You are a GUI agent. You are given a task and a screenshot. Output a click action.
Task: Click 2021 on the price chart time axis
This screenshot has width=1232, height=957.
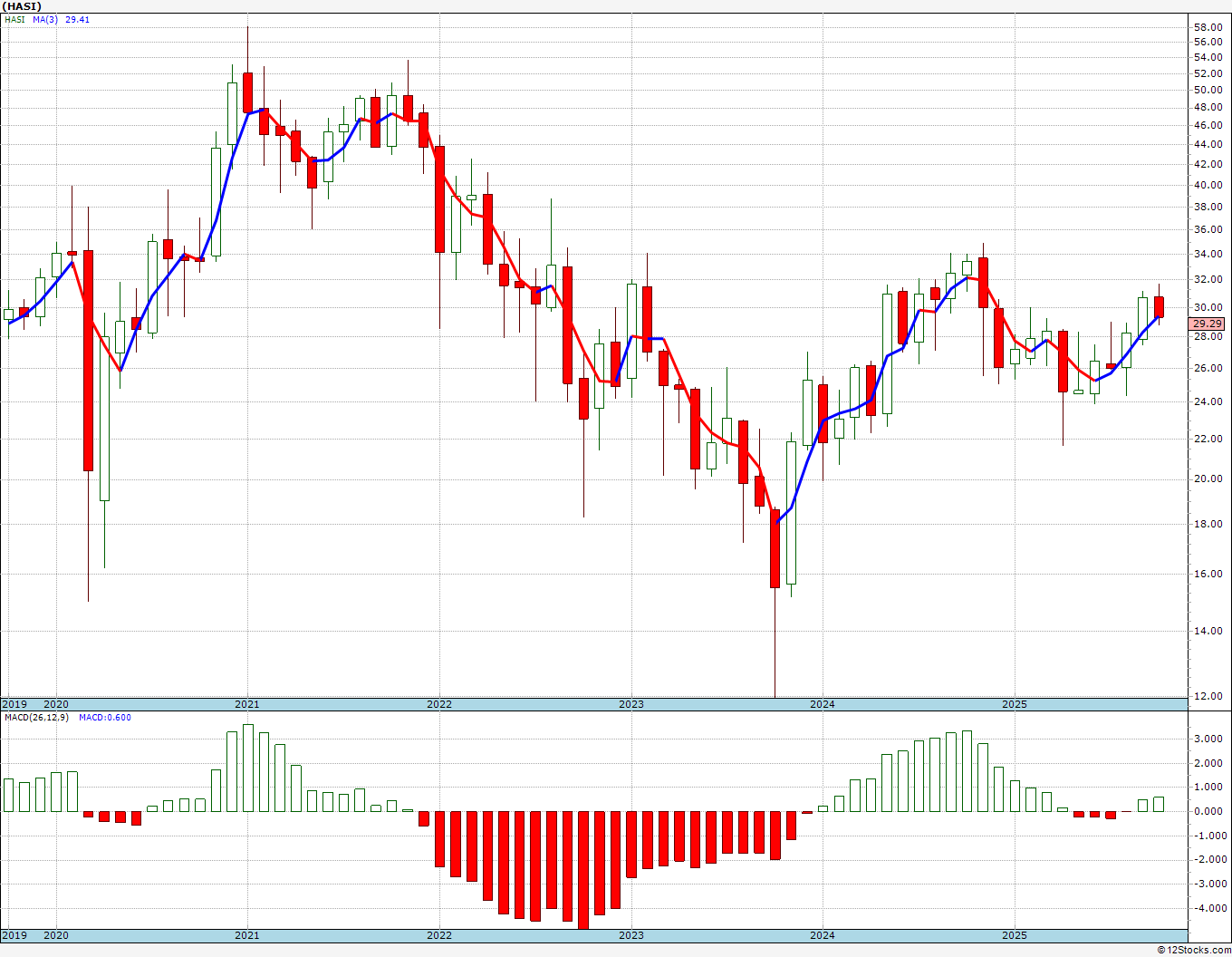click(x=247, y=704)
